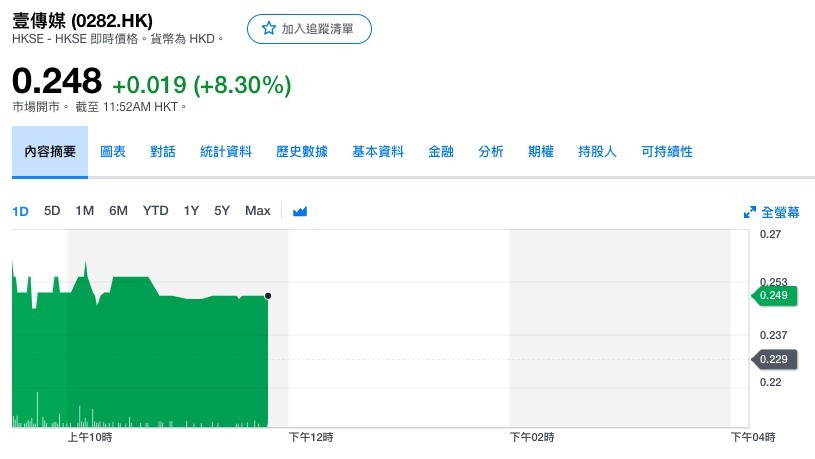Choose the 1M chart range

click(85, 211)
